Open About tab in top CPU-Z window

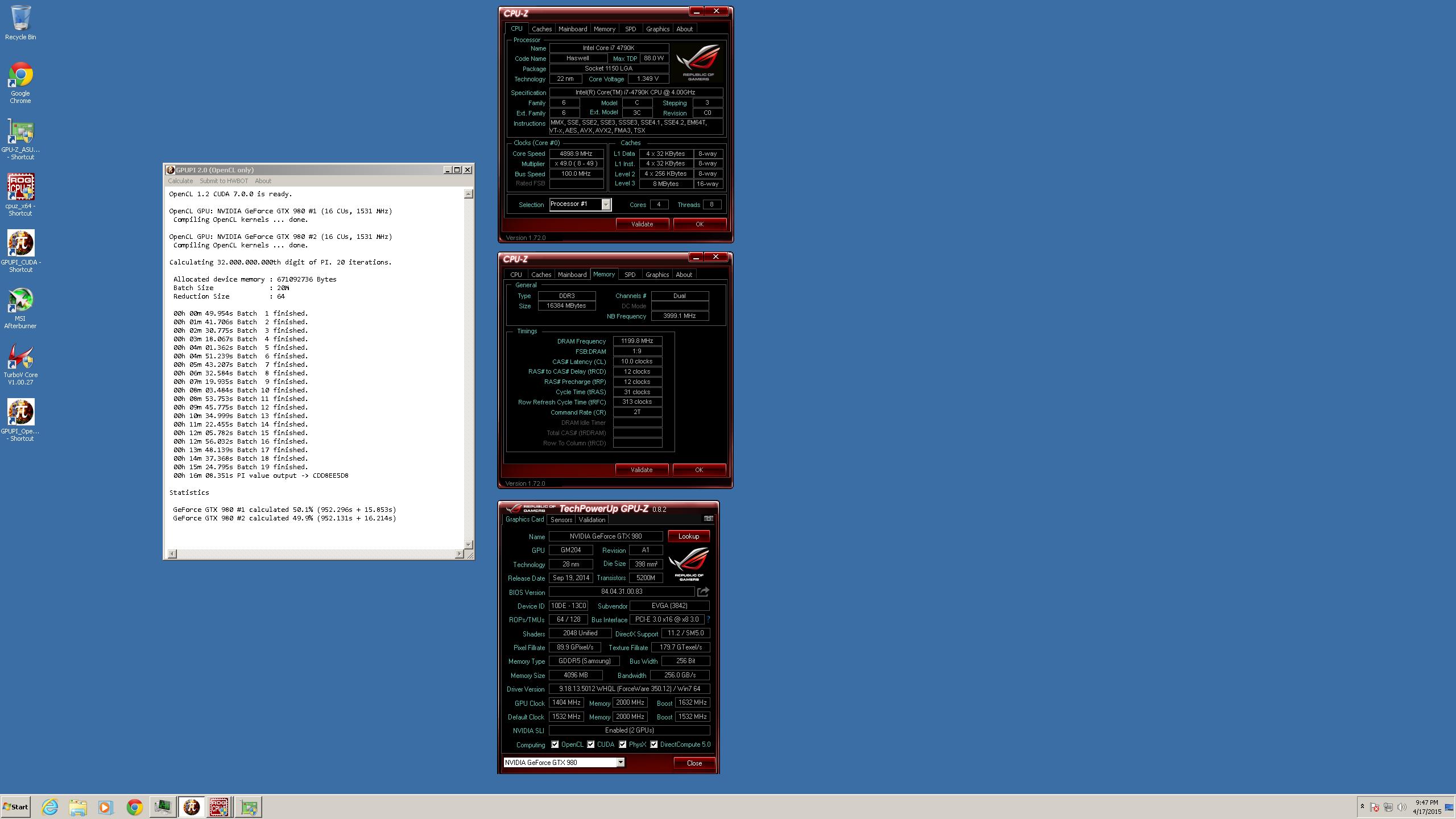click(x=684, y=29)
